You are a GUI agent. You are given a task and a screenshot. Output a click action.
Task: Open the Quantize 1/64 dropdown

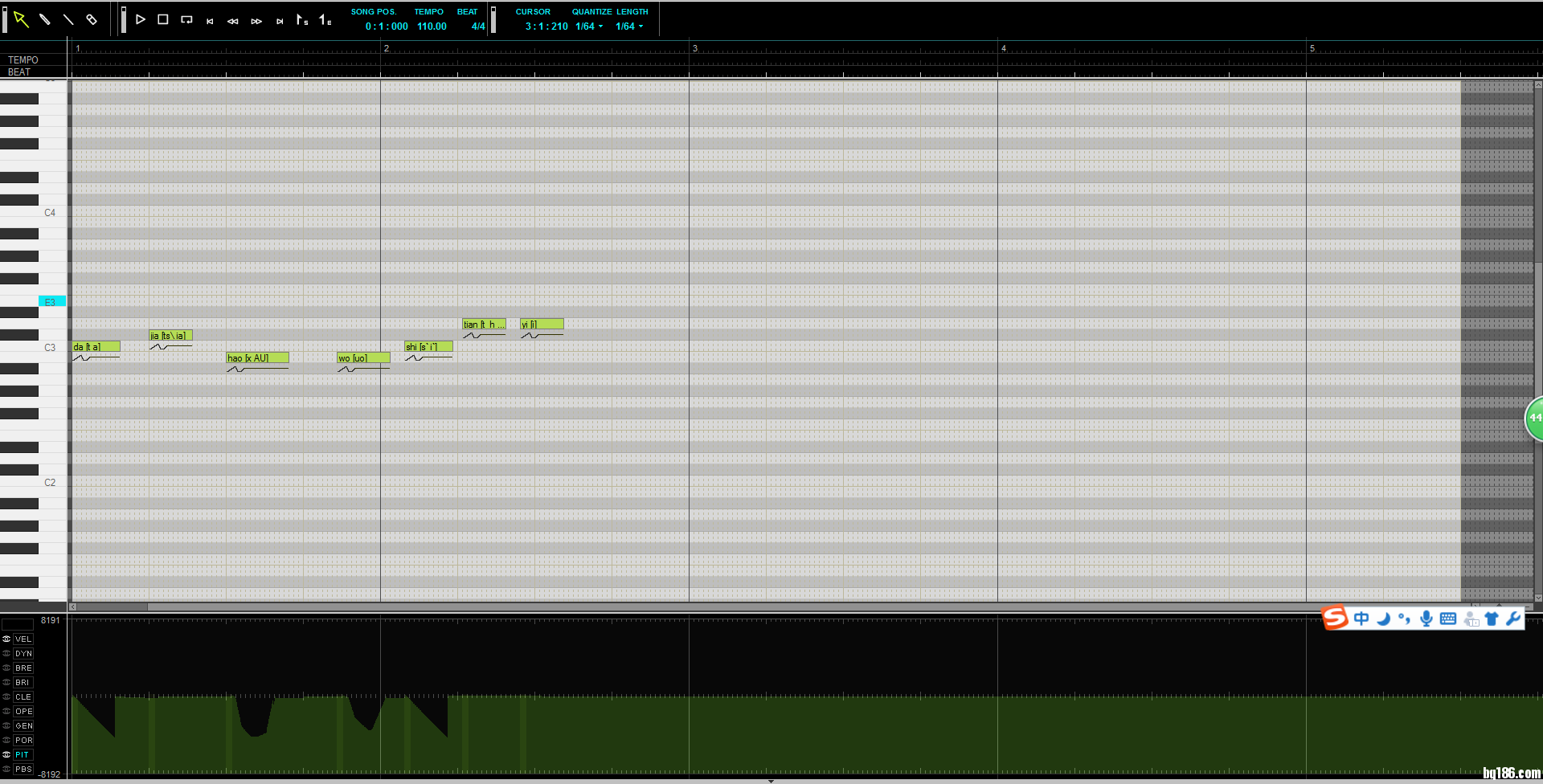tap(589, 27)
